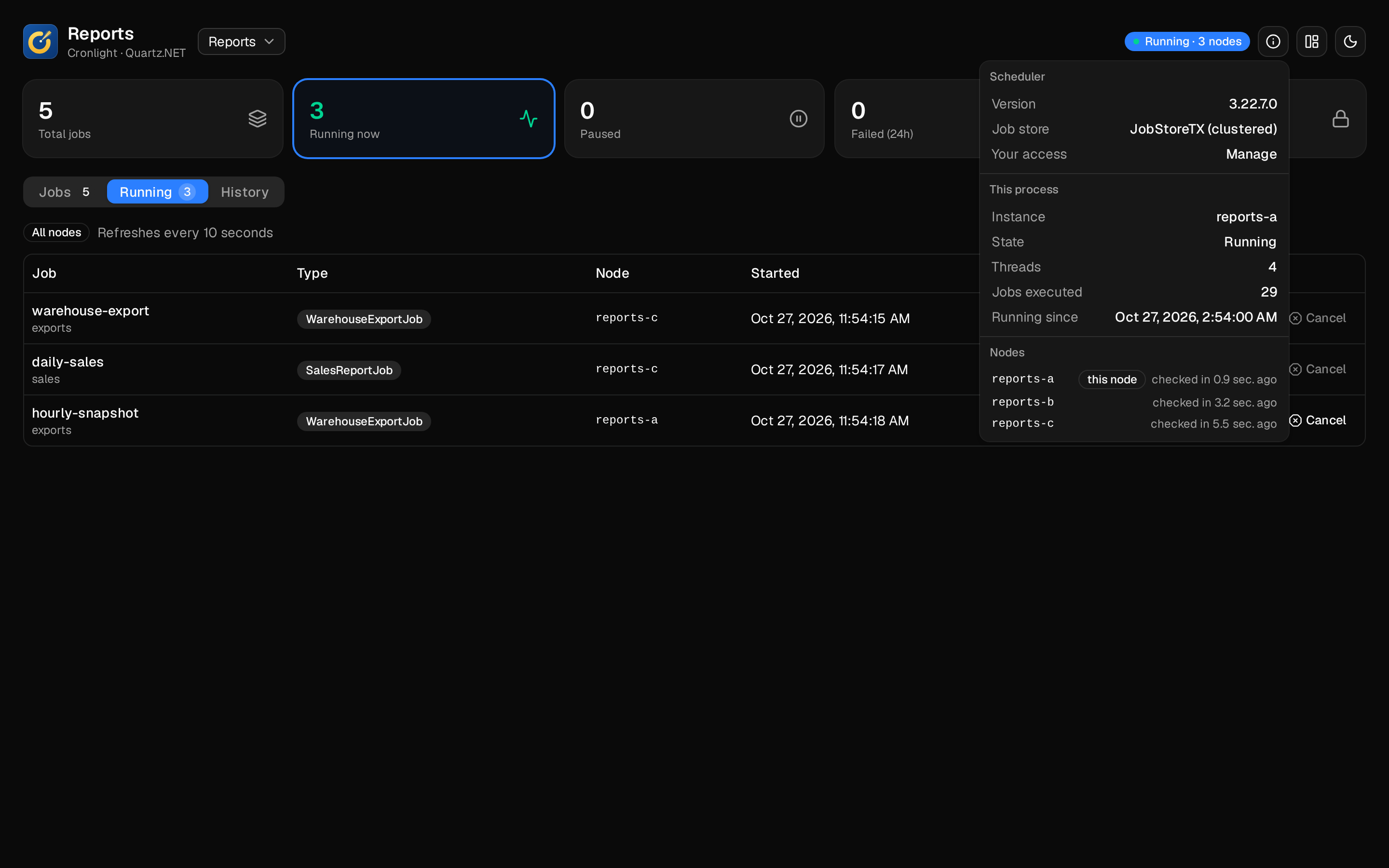1389x868 pixels.
Task: Toggle dark mode with the moon icon
Action: pyautogui.click(x=1349, y=41)
